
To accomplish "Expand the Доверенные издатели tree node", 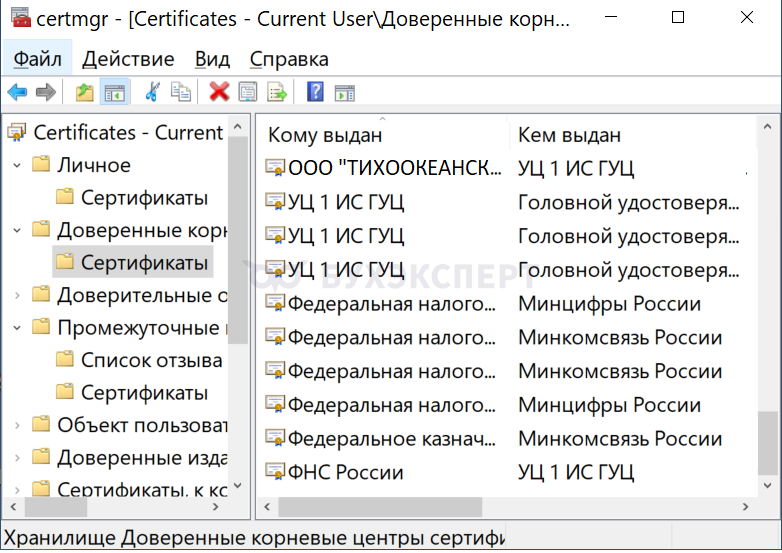I will click(17, 458).
